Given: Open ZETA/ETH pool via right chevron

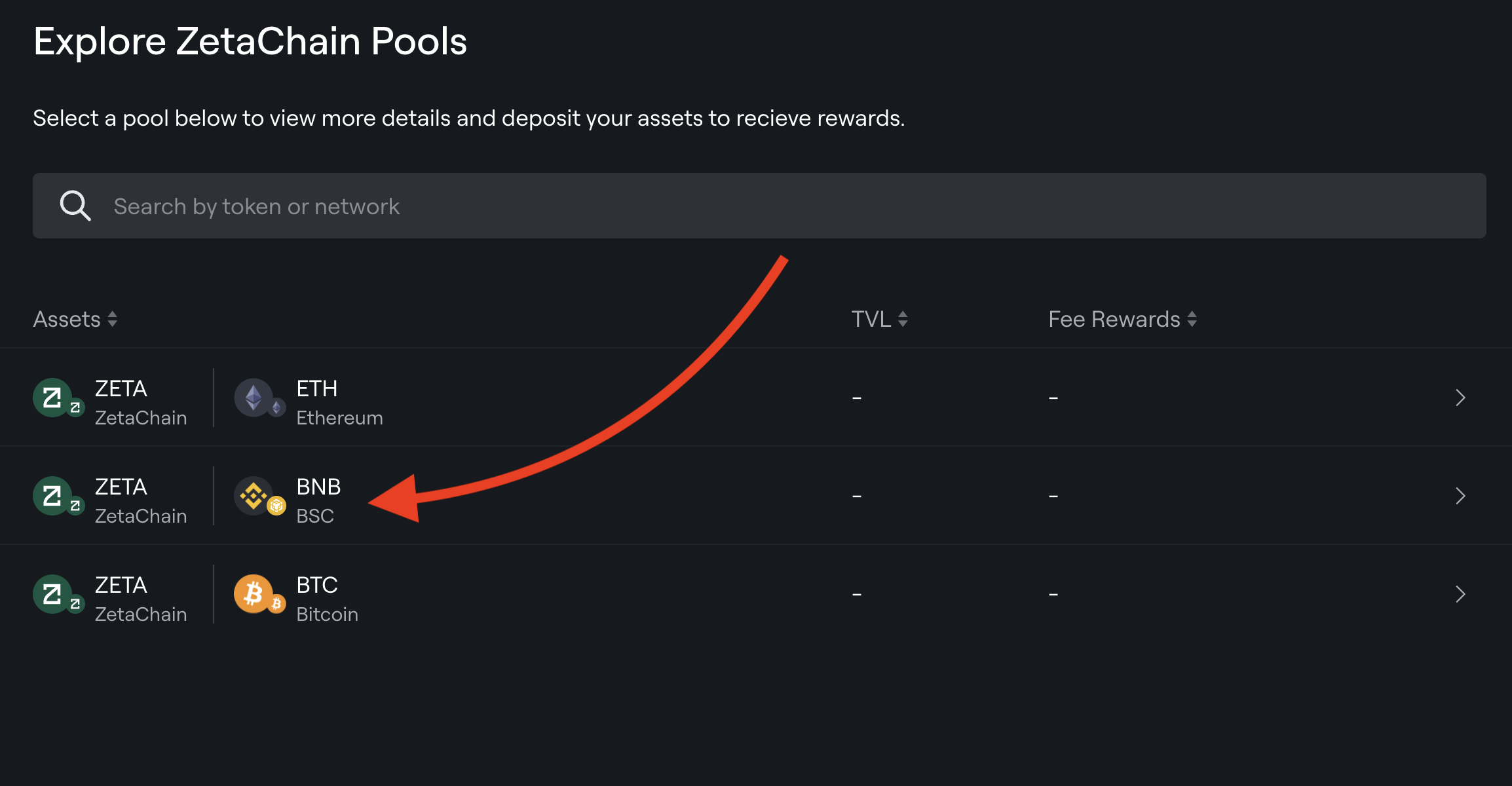Looking at the screenshot, I should click(x=1460, y=398).
